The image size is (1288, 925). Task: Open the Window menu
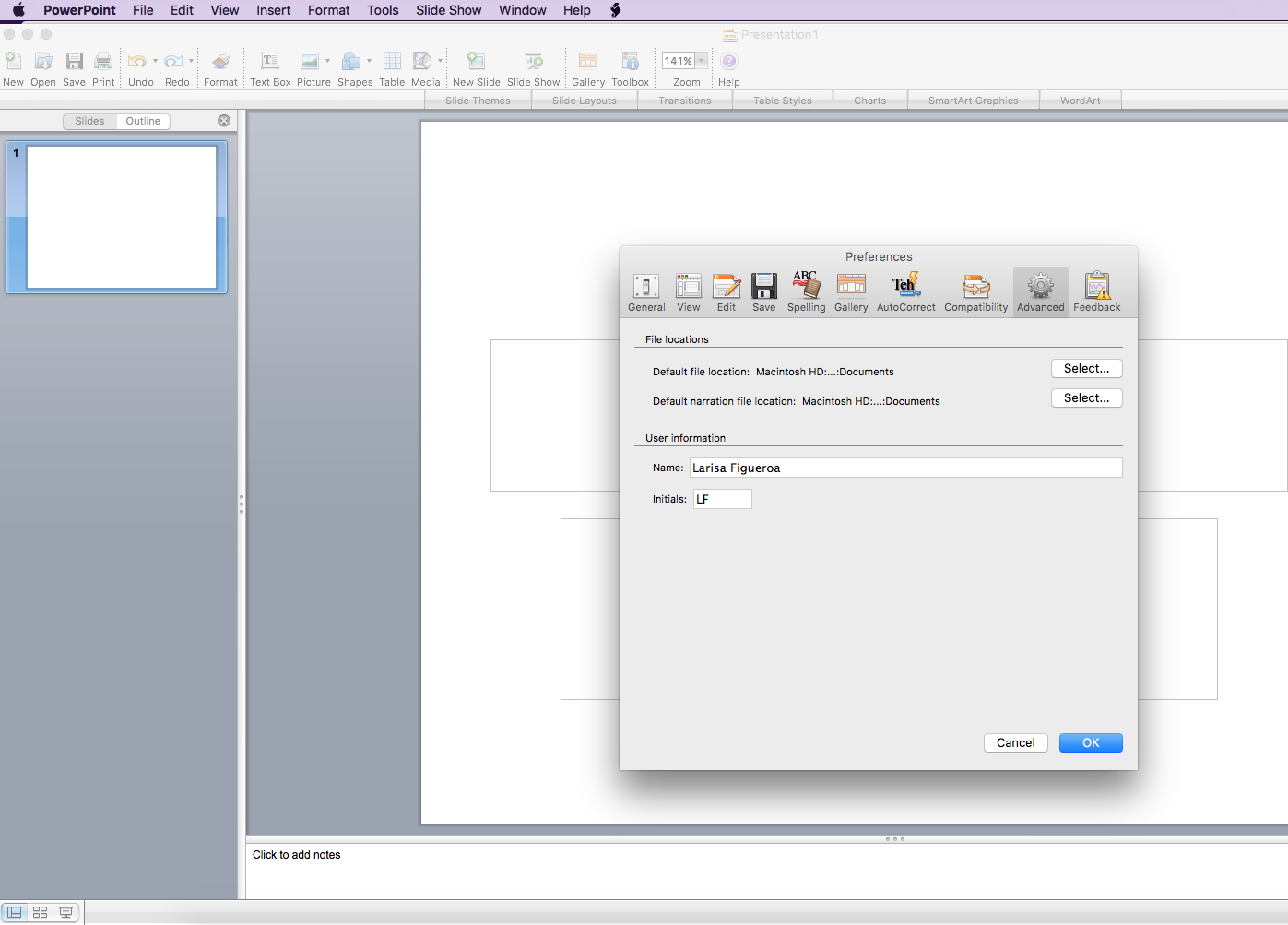[x=523, y=10]
